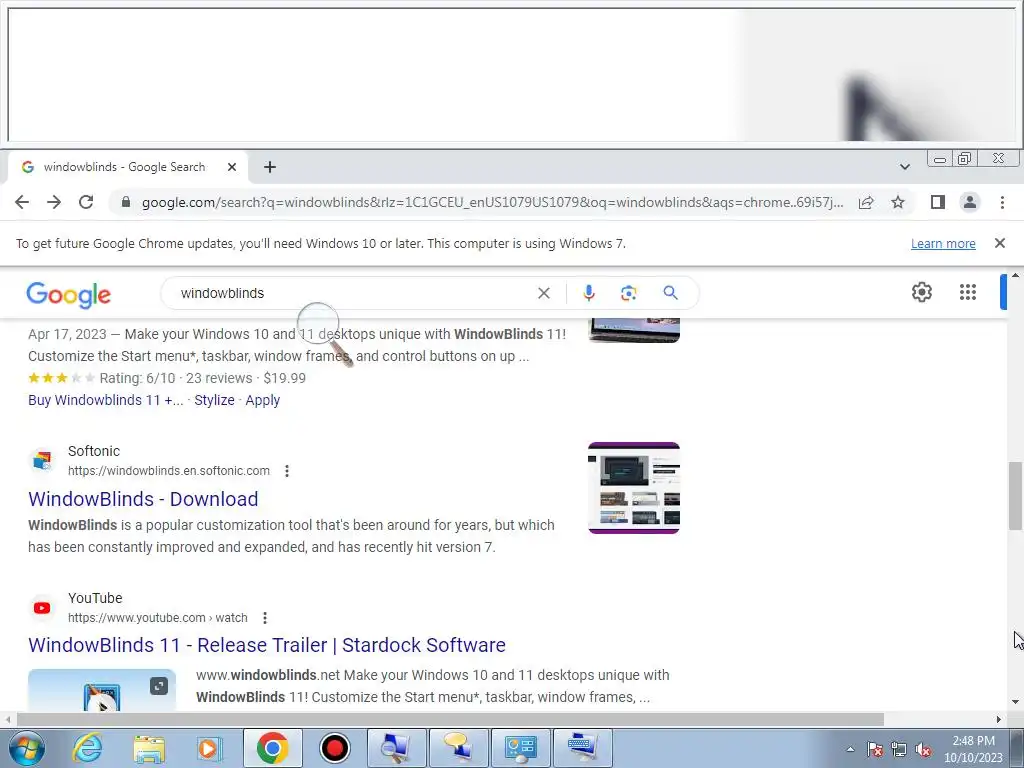
Task: Open the Stylize sitelink
Action: [x=214, y=400]
